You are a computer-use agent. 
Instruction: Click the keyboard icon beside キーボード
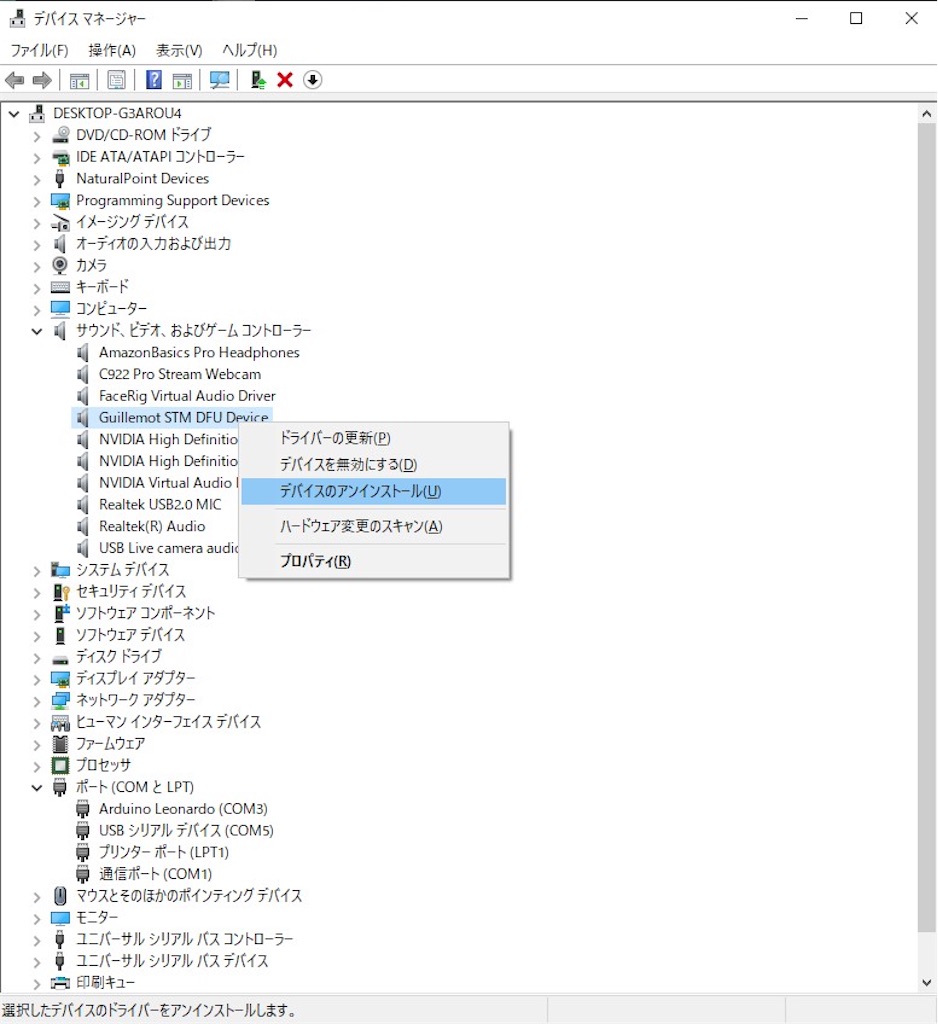click(60, 287)
